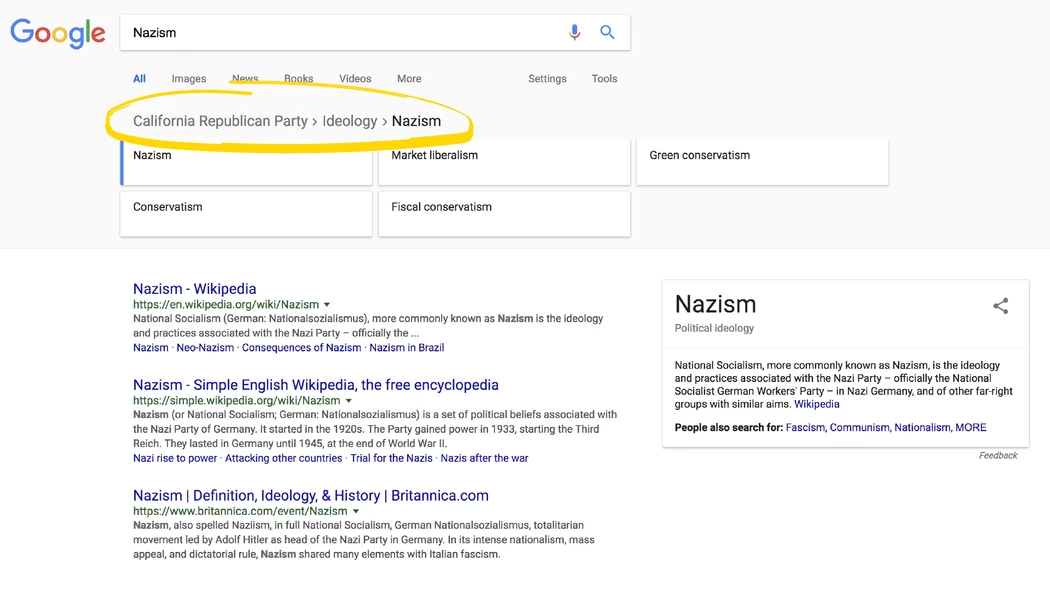Viewport: 1050px width, 591px height.
Task: Open the Wikipedia source link in knowledge panel
Action: (816, 404)
